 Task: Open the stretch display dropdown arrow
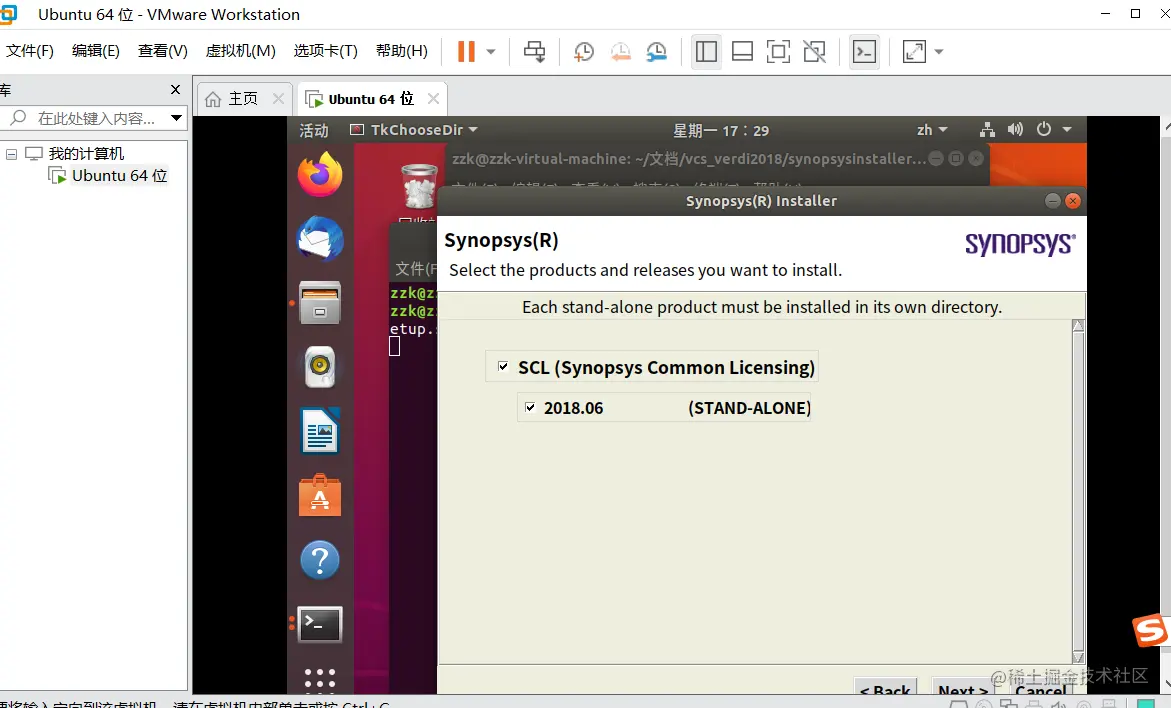939,52
